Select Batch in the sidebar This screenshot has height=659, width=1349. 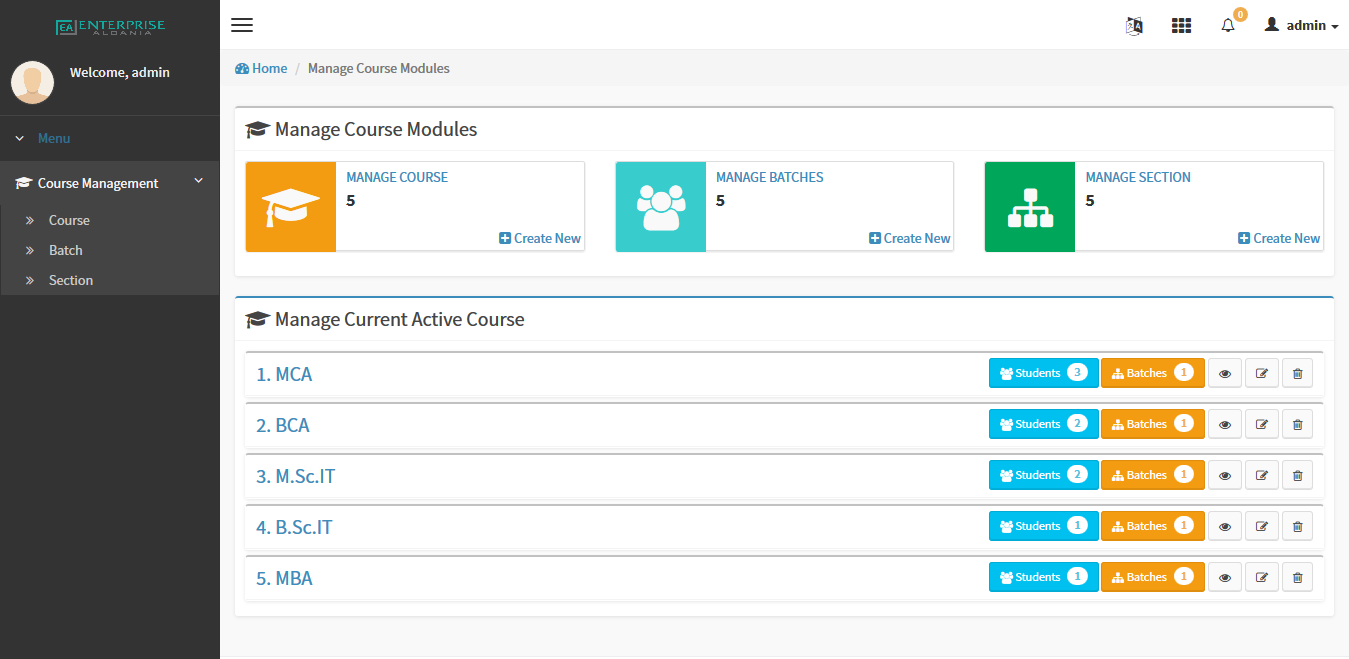[66, 250]
